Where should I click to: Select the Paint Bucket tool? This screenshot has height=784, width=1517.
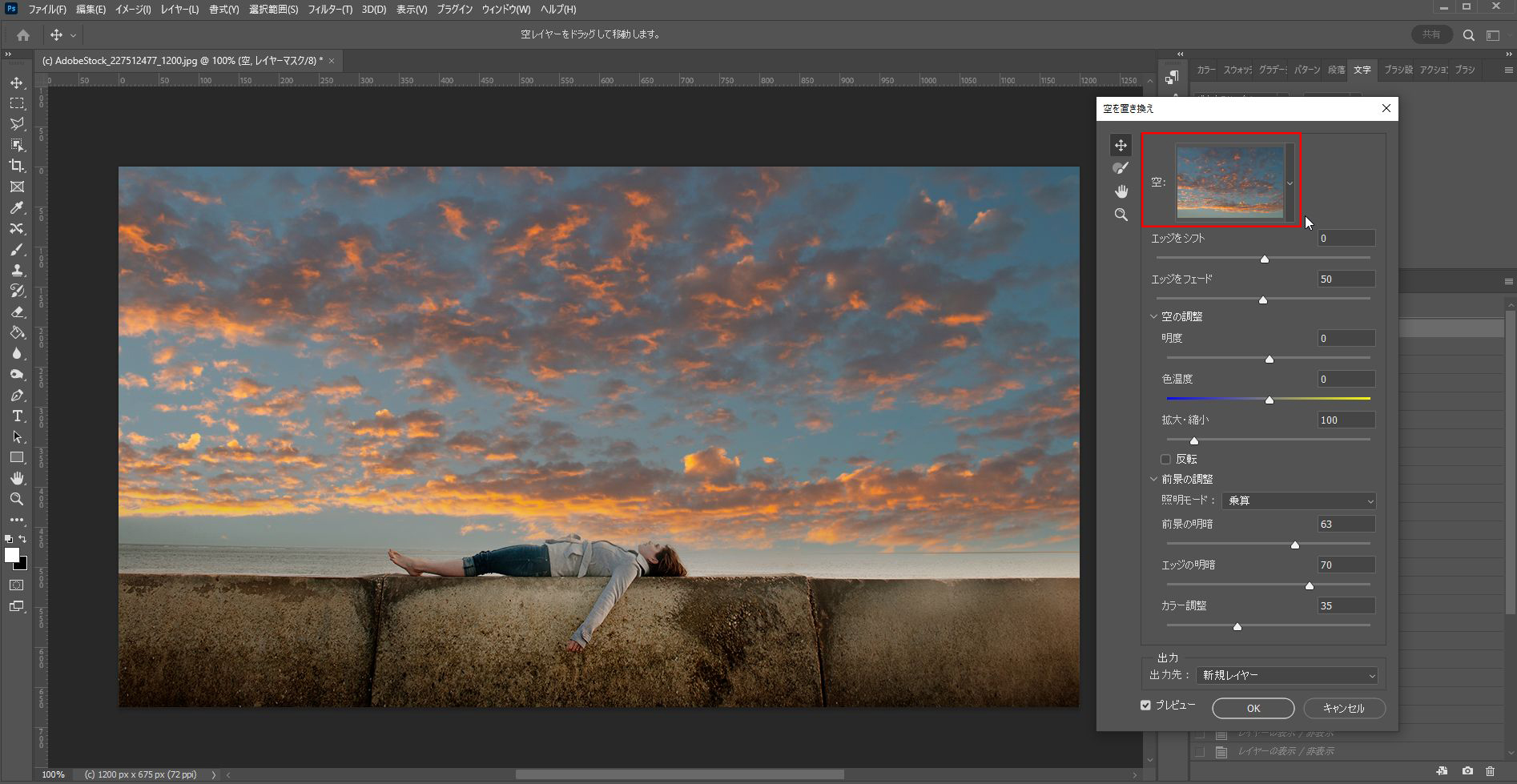pos(17,333)
